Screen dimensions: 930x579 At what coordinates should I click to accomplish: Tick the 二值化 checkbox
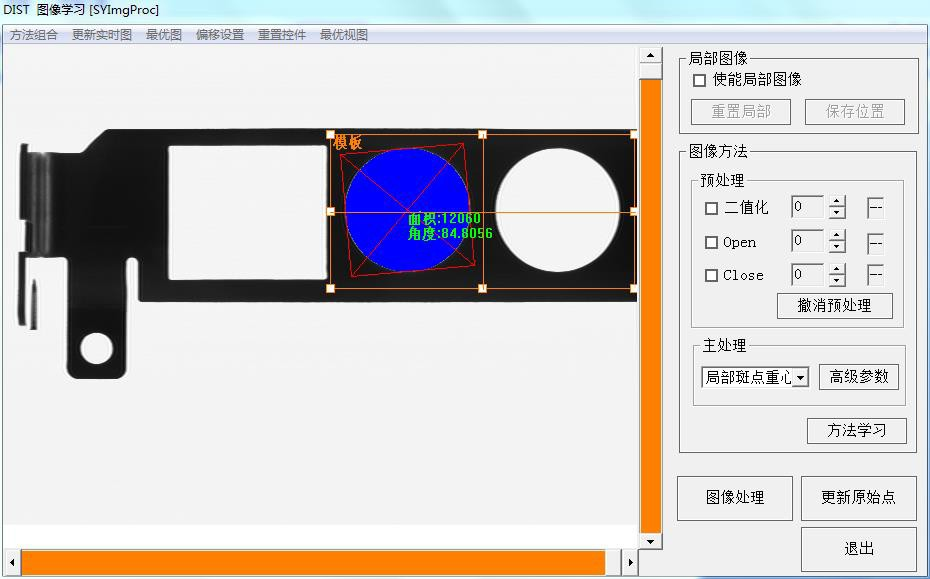712,209
